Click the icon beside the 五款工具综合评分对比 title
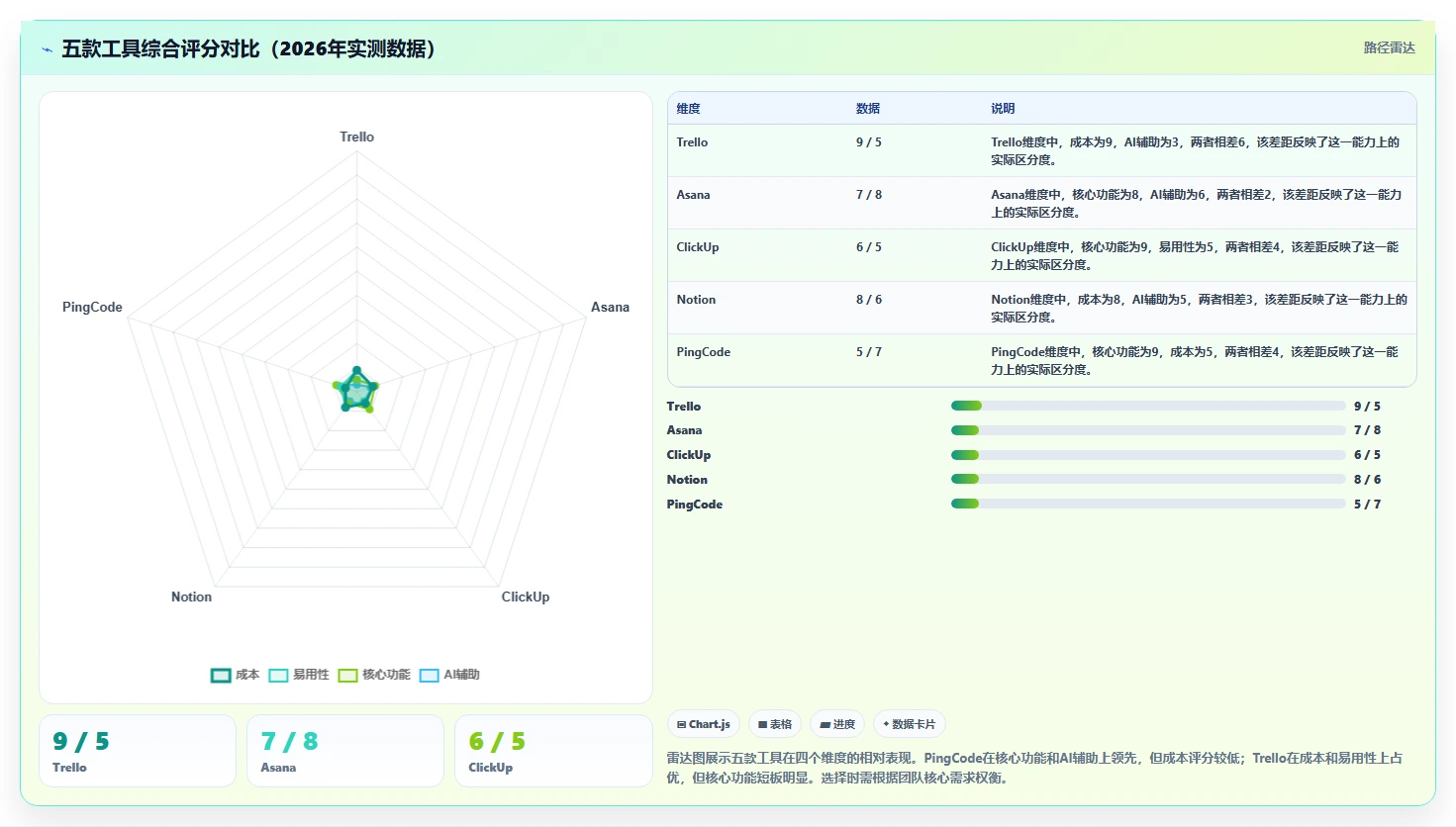This screenshot has height=827, width=1456. 47,49
